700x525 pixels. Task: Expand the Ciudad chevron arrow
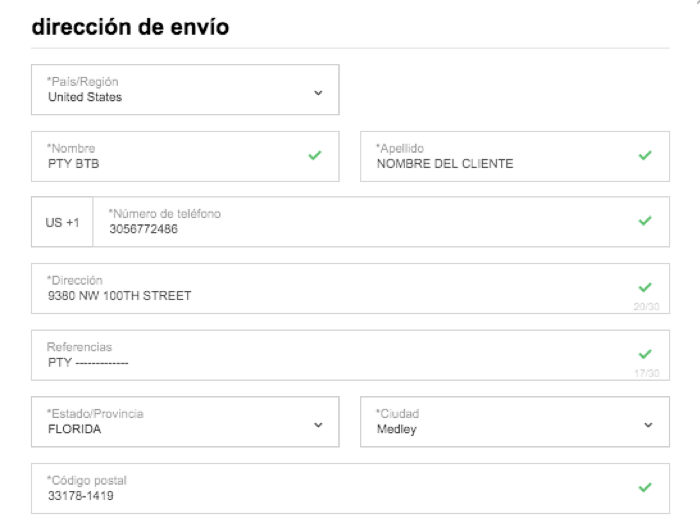point(648,425)
